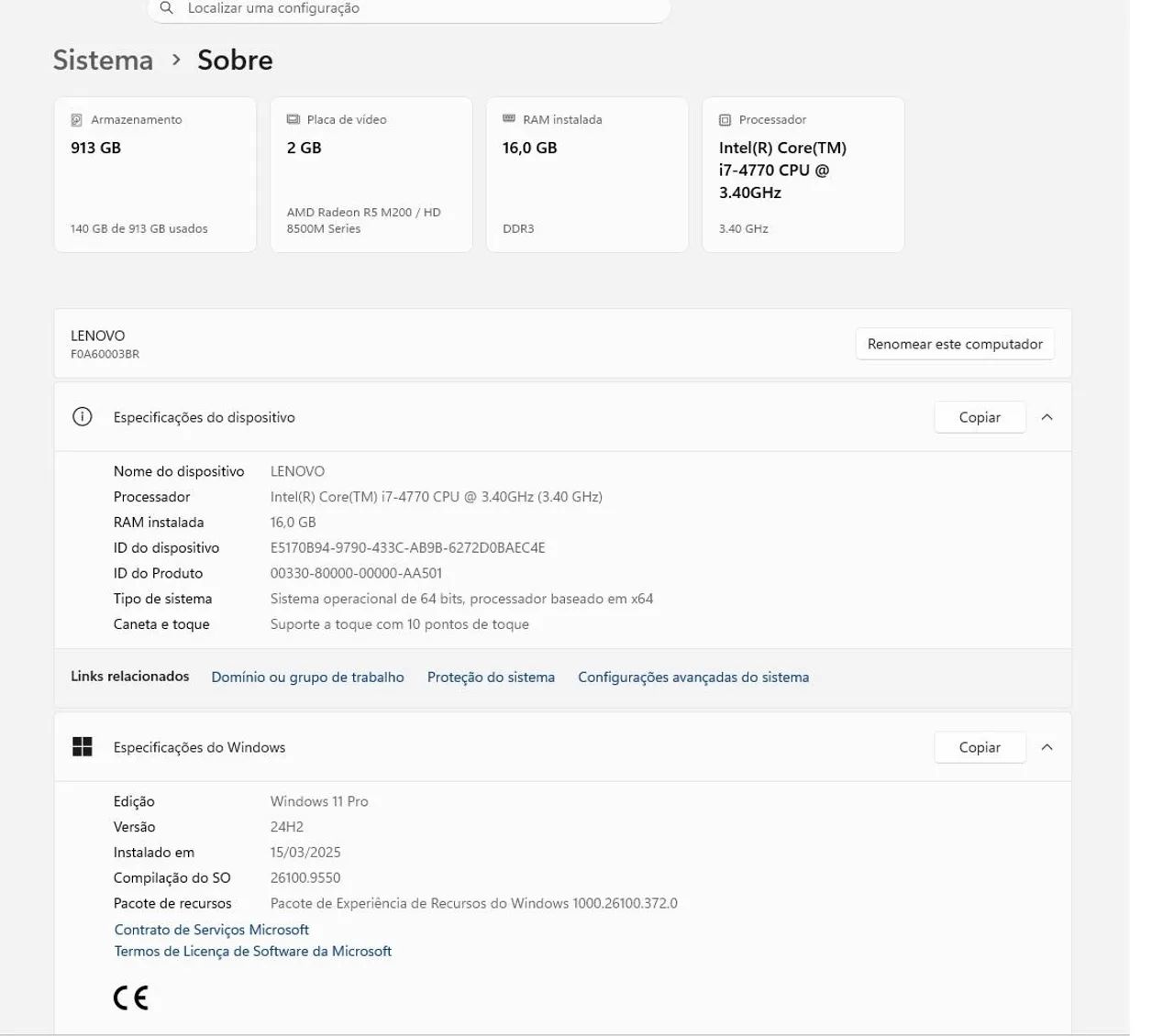Click the Armazenamento storage icon

tap(77, 120)
